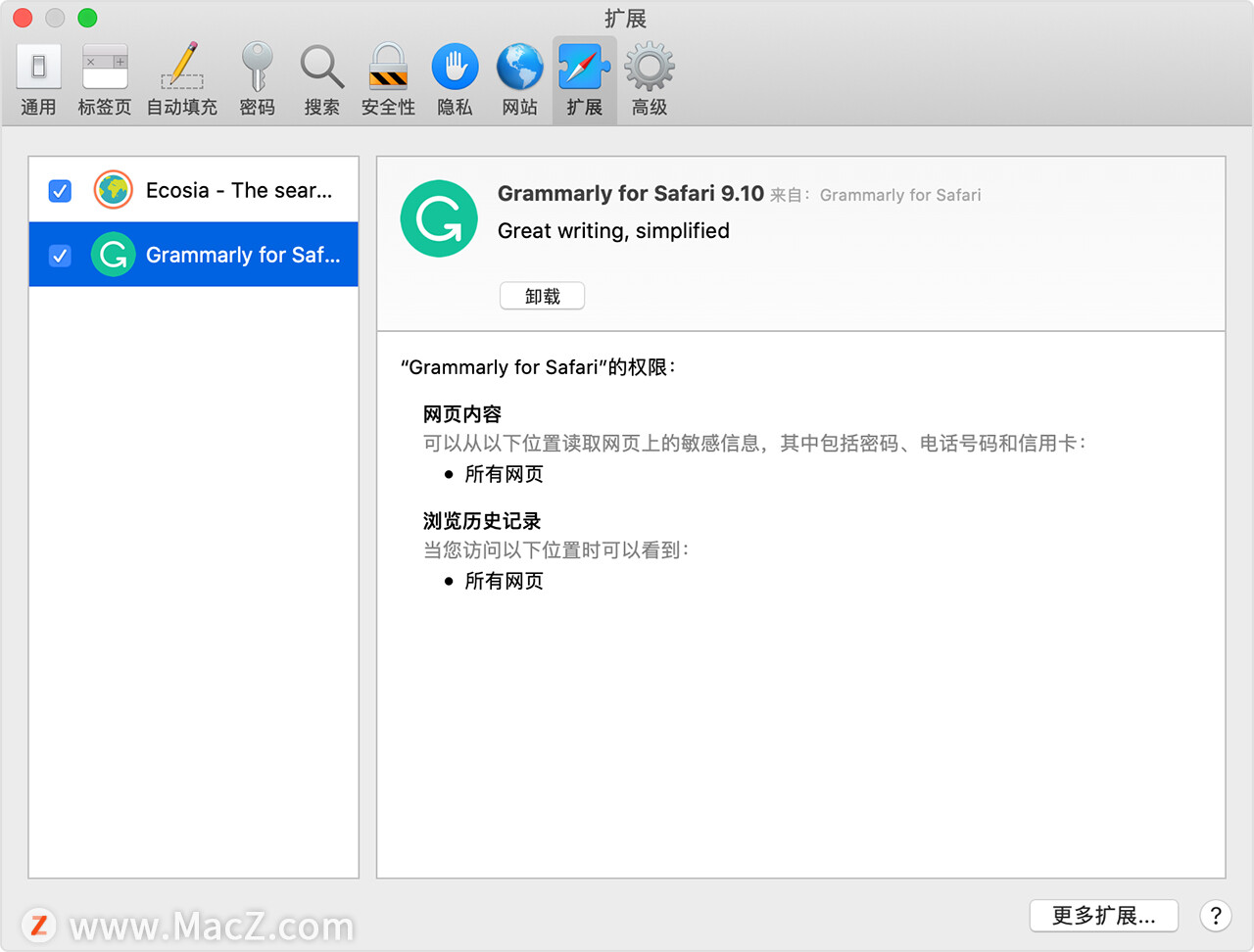1254x952 pixels.
Task: Open the 通用 (General) preferences icon
Action: point(39,67)
